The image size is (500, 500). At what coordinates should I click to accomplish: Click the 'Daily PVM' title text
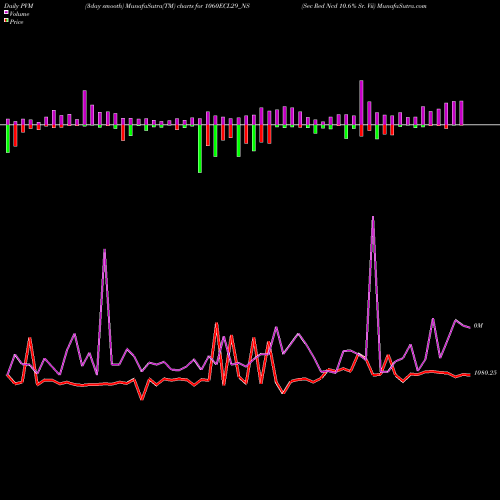[19, 6]
